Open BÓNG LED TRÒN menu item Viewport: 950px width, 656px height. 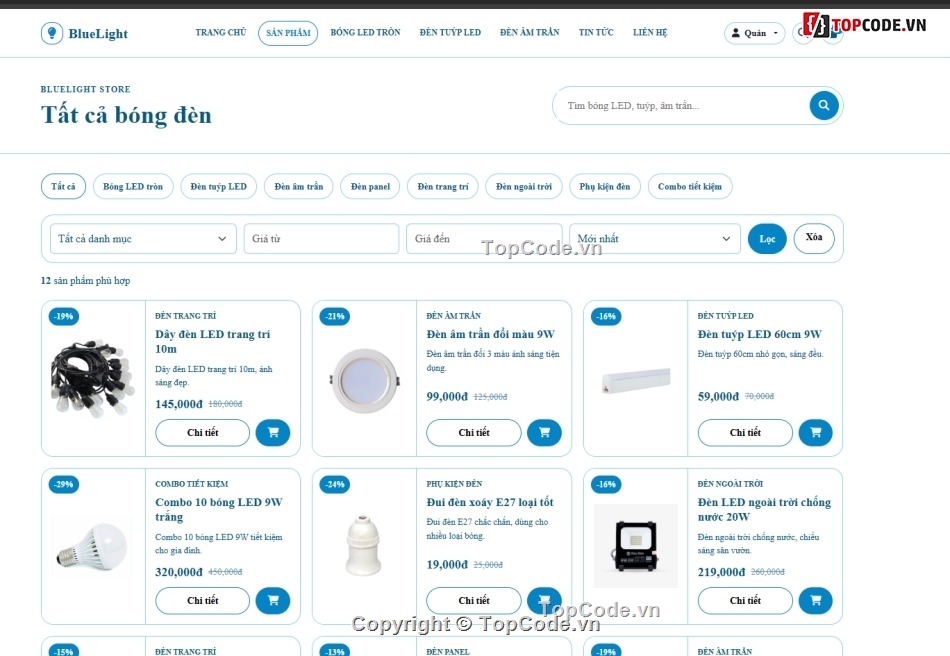click(x=365, y=33)
